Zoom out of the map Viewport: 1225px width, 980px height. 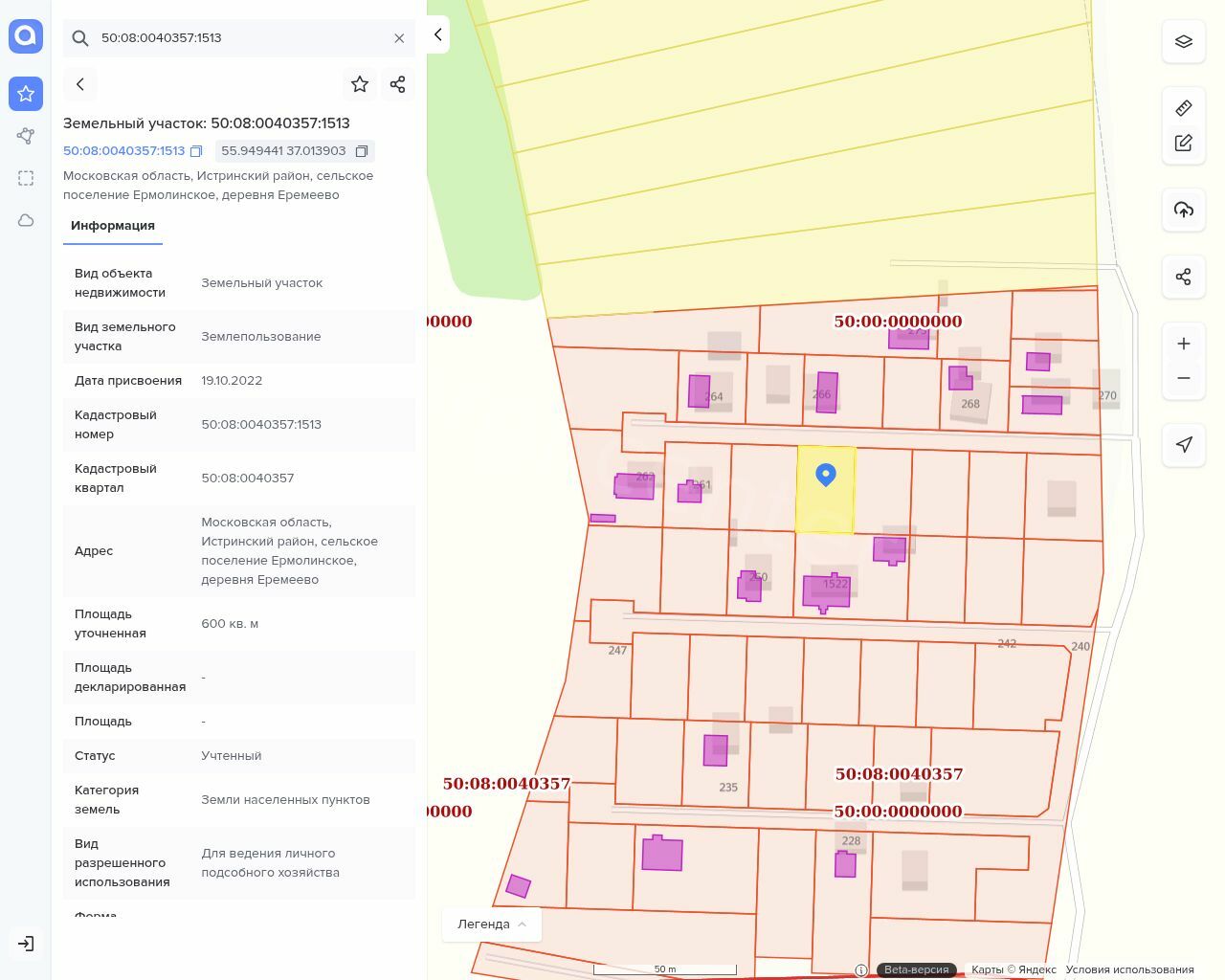click(1184, 378)
